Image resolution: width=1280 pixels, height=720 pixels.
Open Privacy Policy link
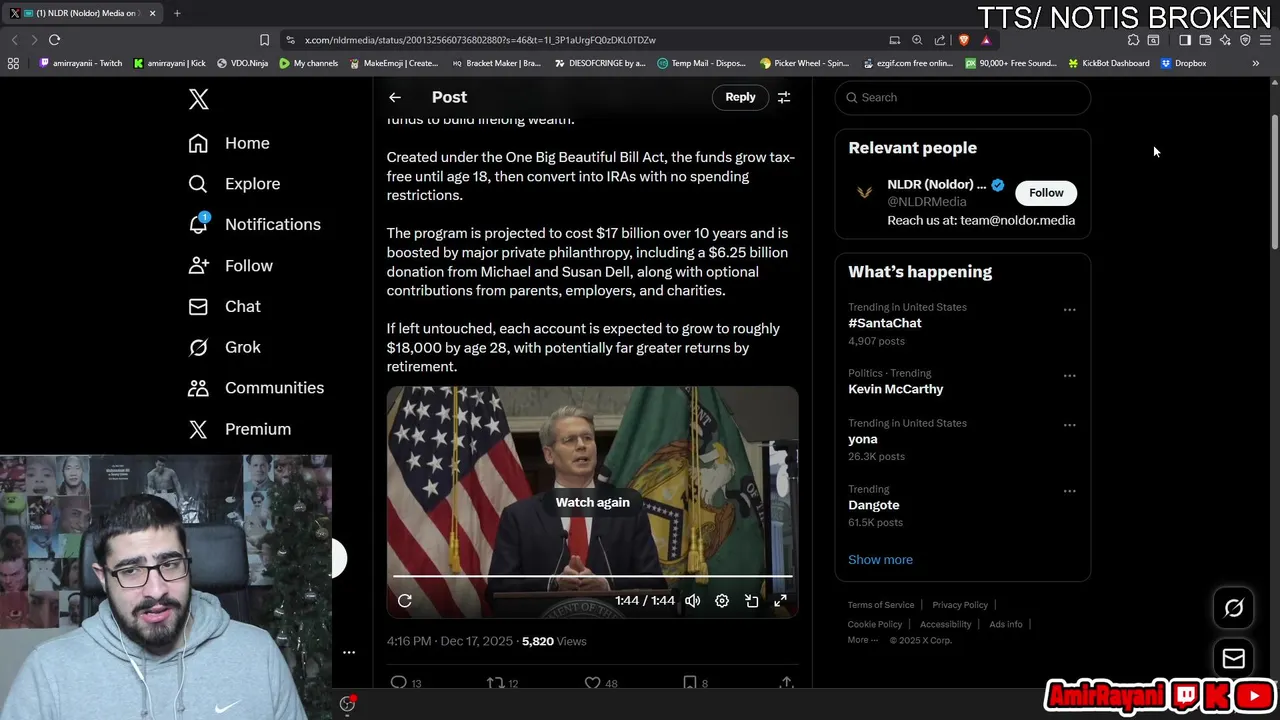960,605
